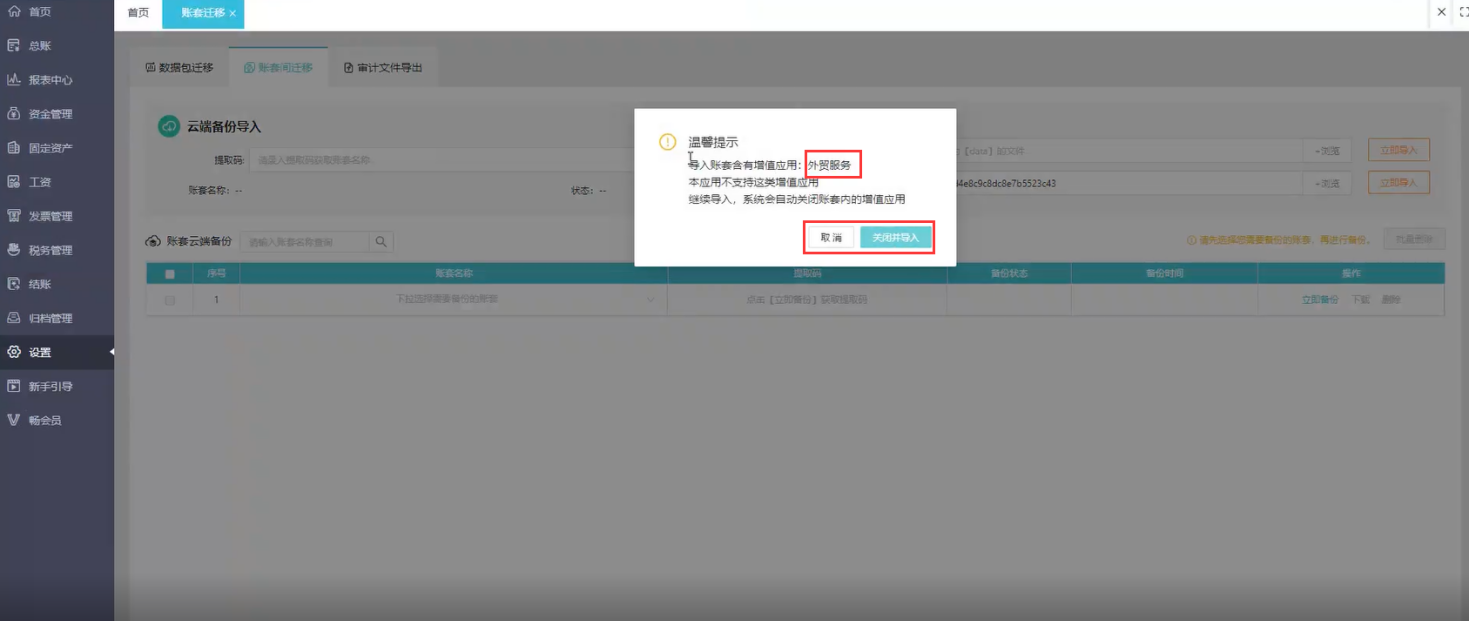The width and height of the screenshot is (1469, 621).
Task: Click the 备份状态 column header
Action: (1009, 273)
